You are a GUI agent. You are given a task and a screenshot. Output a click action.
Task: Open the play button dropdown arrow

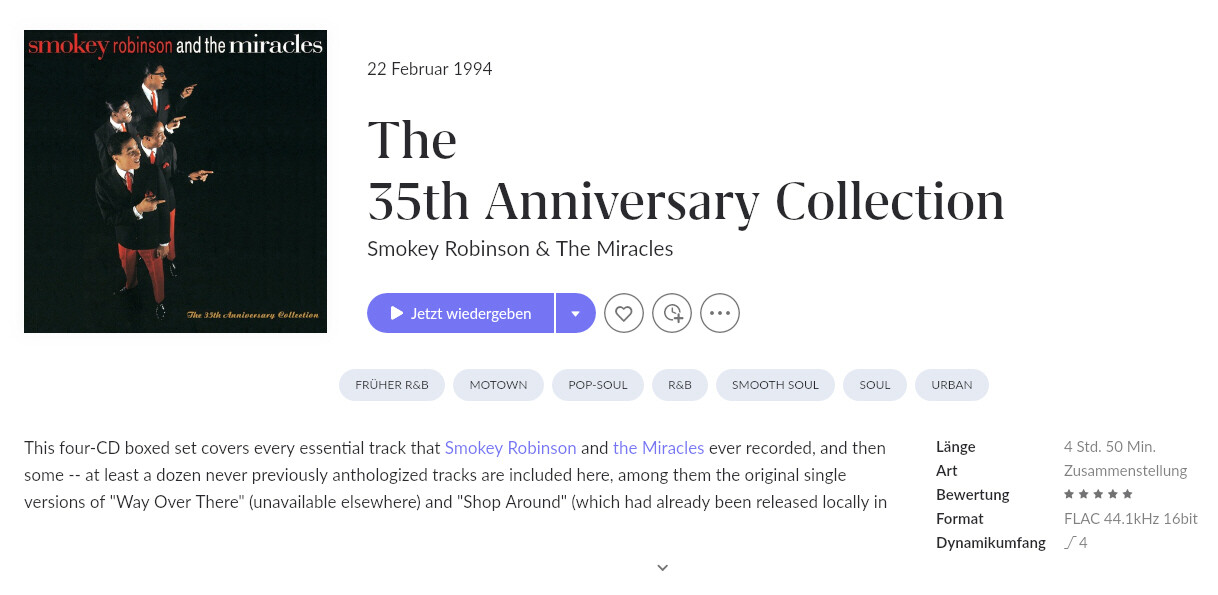(x=575, y=313)
